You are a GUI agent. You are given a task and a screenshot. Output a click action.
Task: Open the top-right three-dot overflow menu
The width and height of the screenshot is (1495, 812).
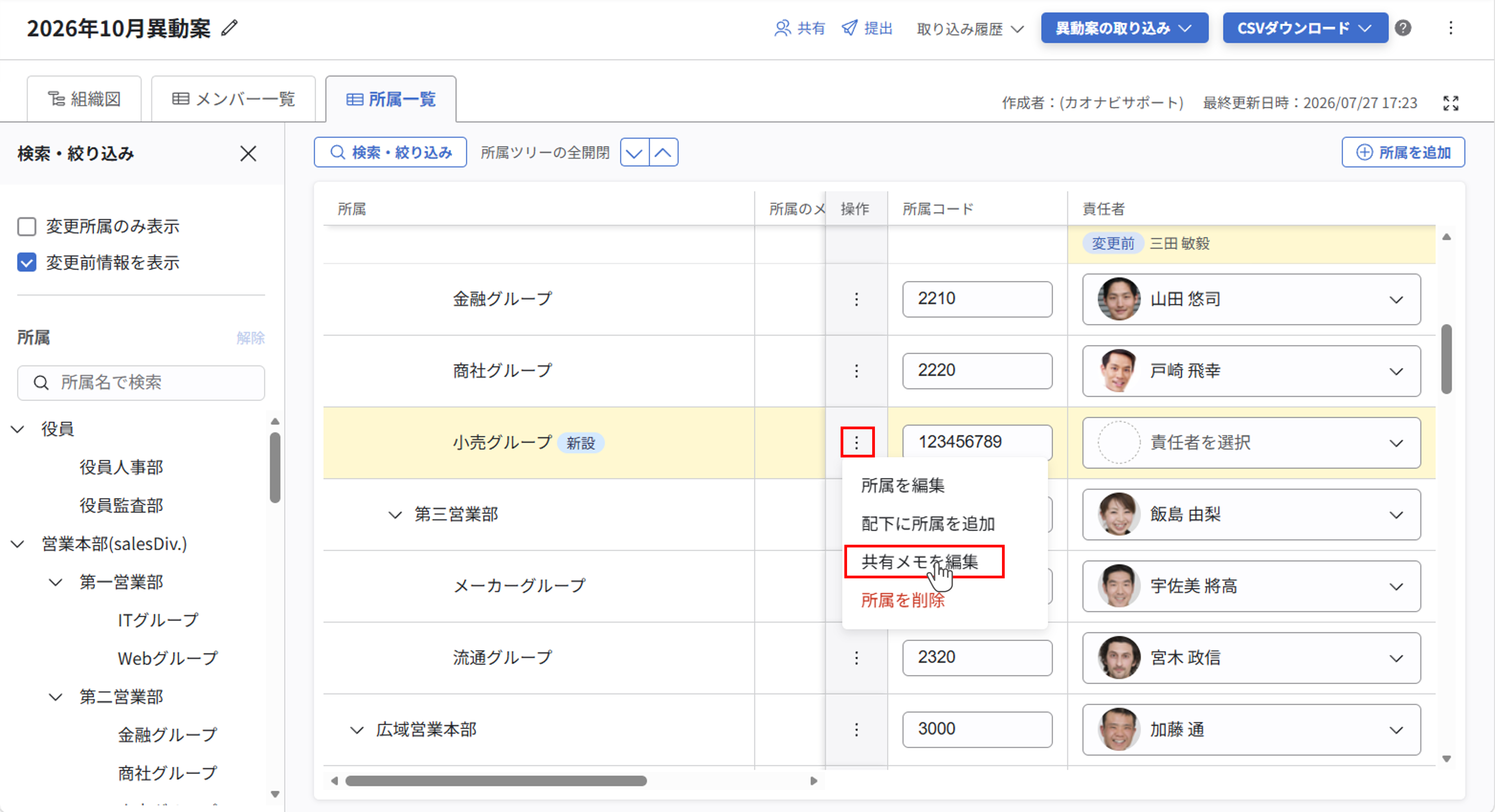tap(1450, 28)
